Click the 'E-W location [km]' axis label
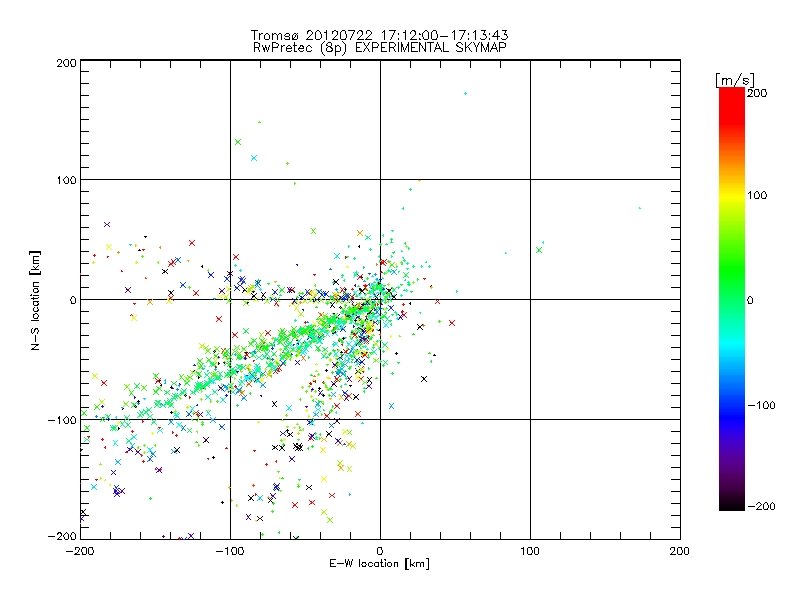Viewport: 800px width, 600px height. [x=380, y=563]
